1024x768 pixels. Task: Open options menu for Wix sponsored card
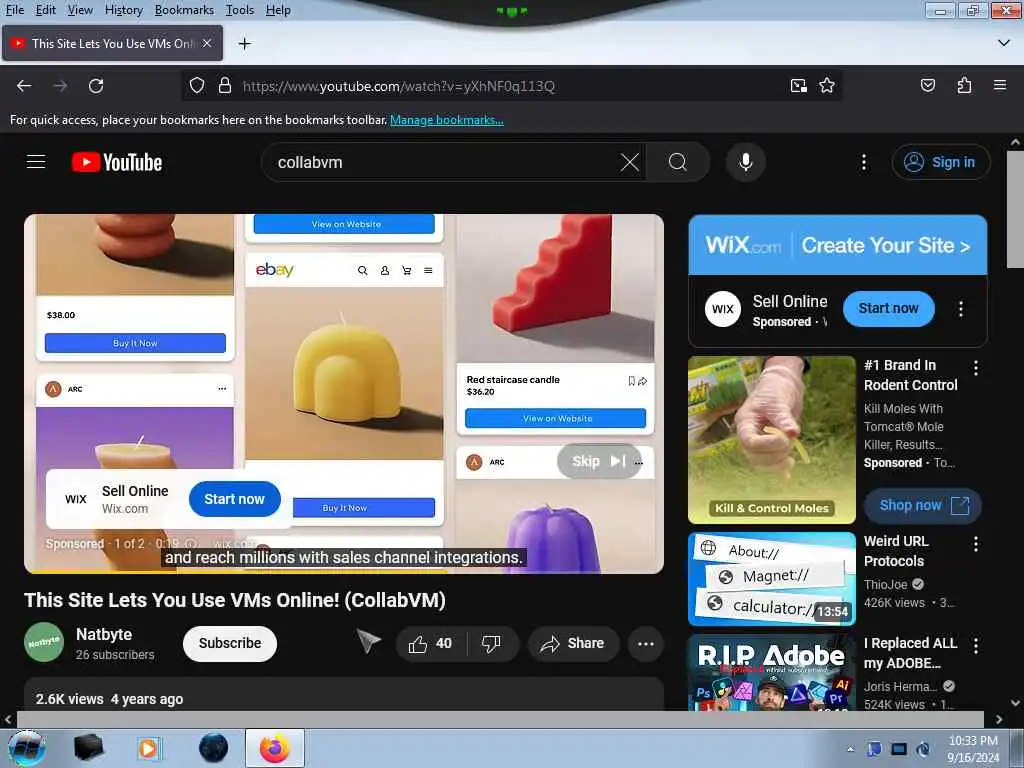[961, 309]
